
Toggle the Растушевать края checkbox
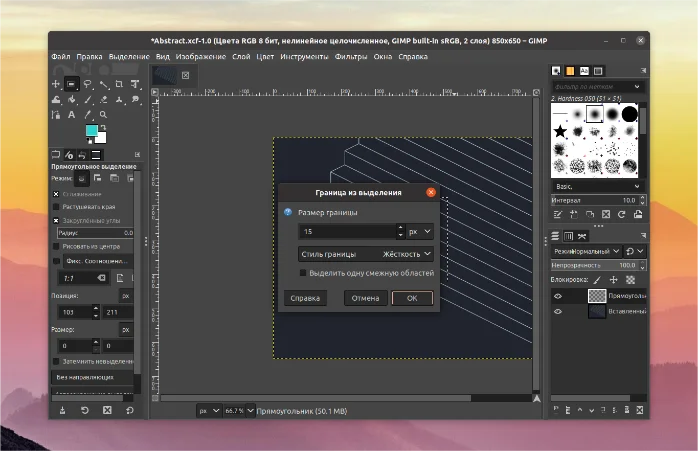pos(56,206)
